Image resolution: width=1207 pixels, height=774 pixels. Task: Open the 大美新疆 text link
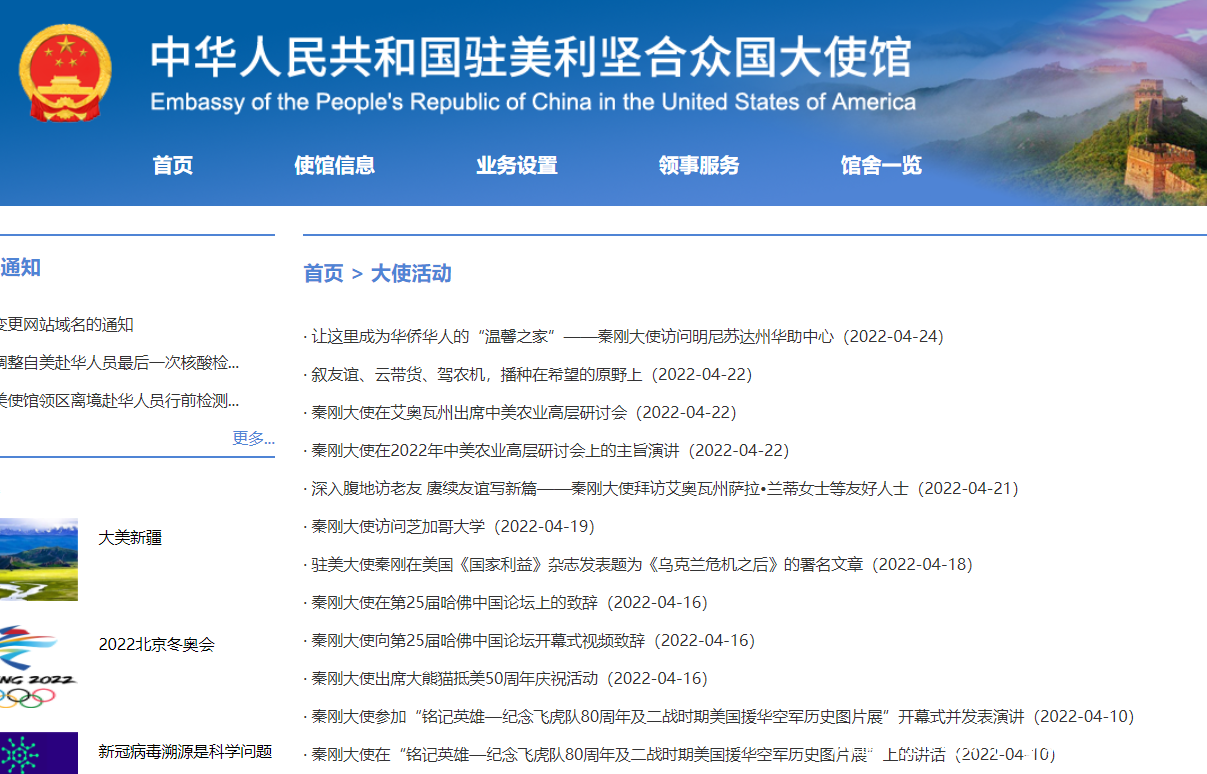coord(130,538)
